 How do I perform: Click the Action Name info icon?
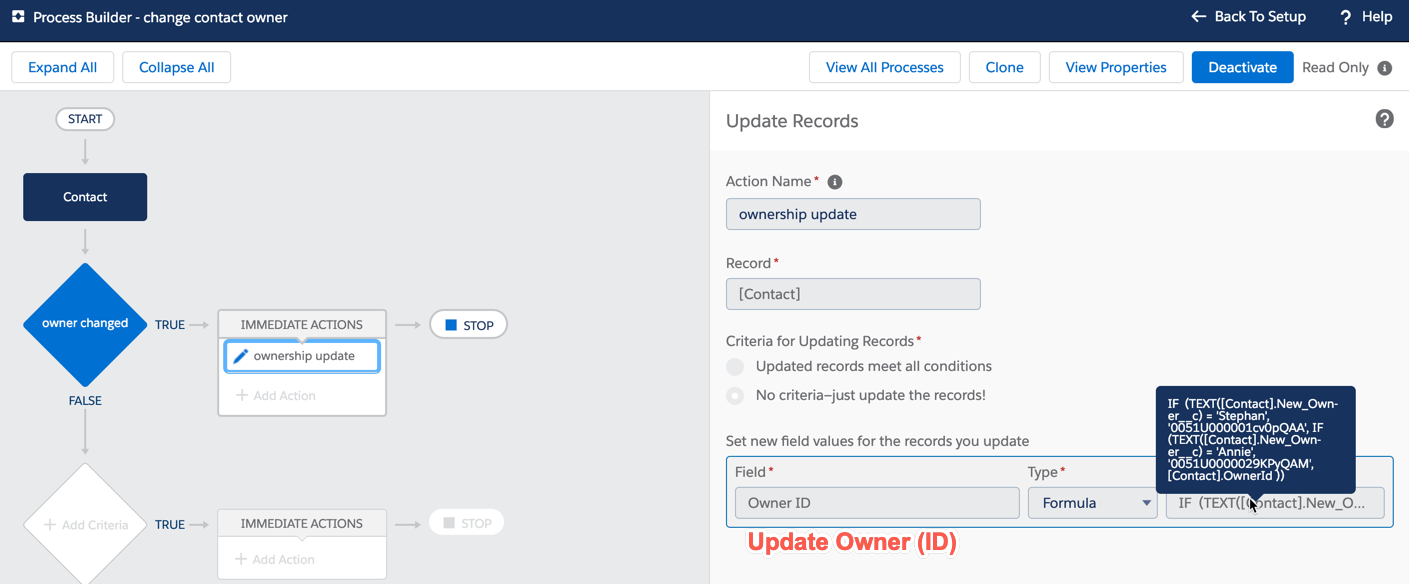click(x=835, y=182)
